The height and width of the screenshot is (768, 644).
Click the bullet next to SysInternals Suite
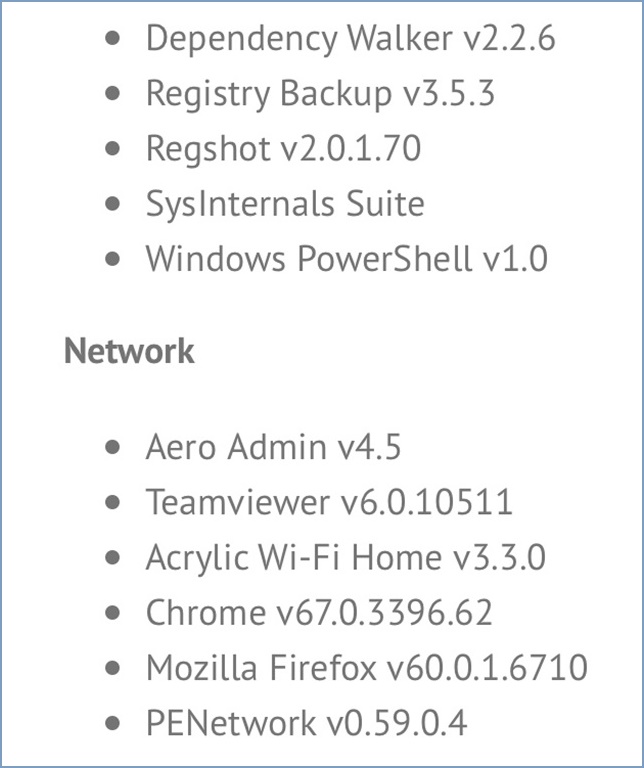[113, 204]
